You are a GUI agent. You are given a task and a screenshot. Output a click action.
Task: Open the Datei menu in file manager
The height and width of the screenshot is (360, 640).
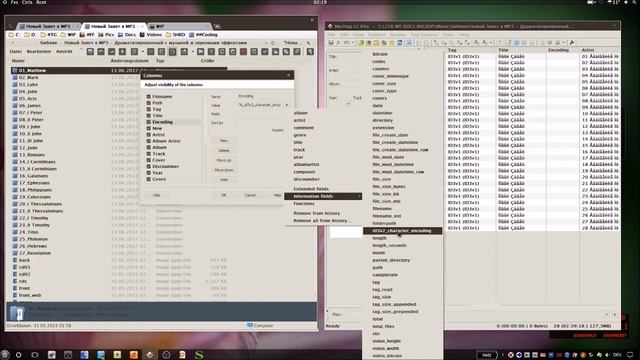click(x=16, y=52)
